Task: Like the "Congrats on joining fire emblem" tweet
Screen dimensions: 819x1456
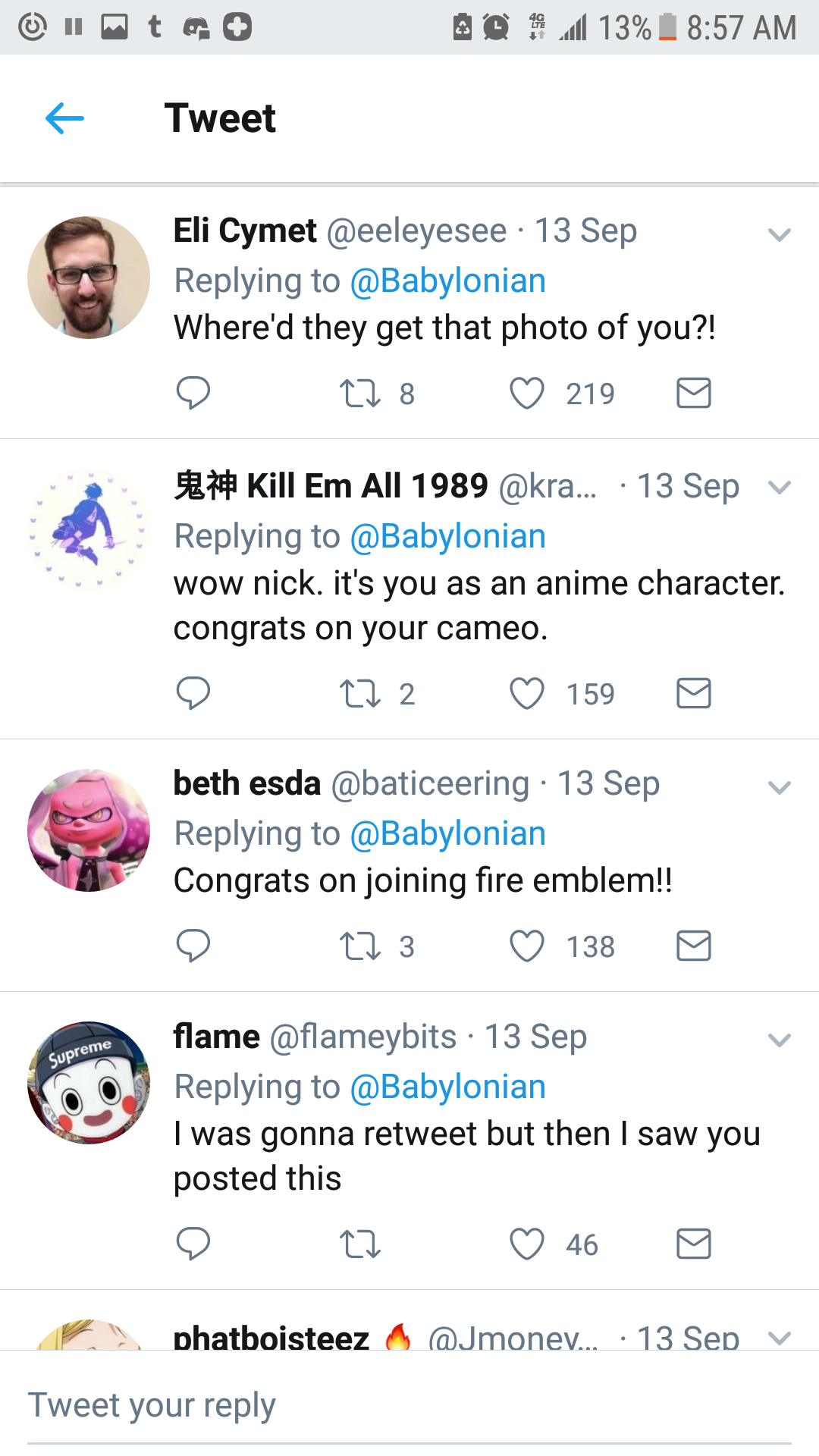Action: pyautogui.click(x=527, y=946)
